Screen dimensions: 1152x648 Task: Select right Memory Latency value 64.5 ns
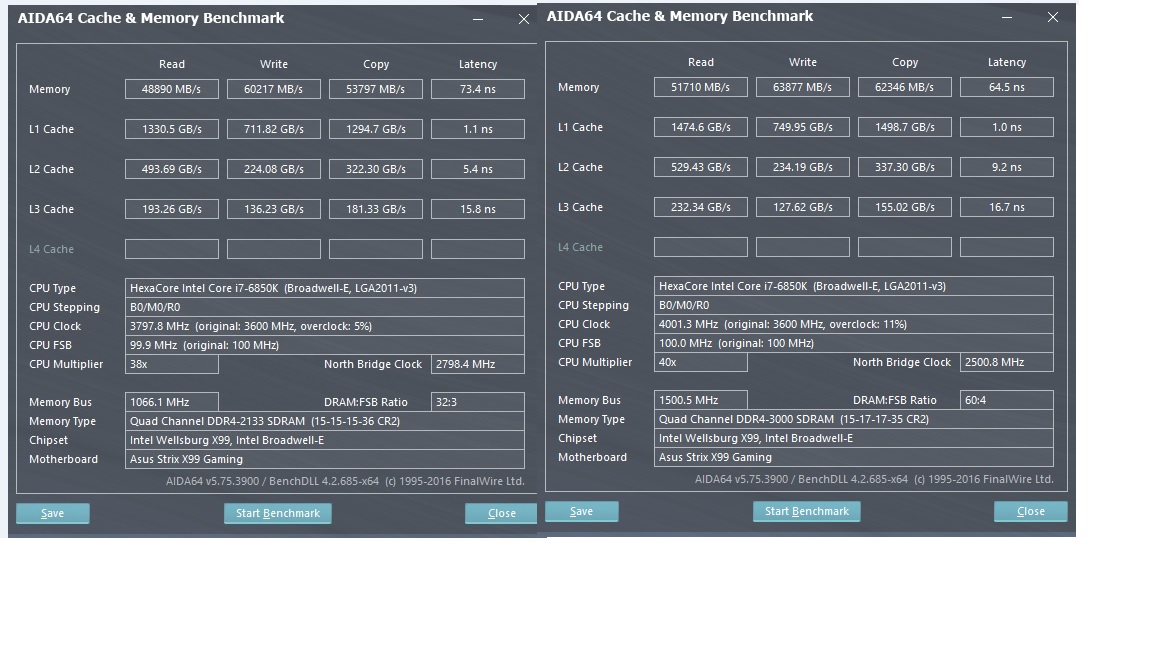coord(1007,87)
